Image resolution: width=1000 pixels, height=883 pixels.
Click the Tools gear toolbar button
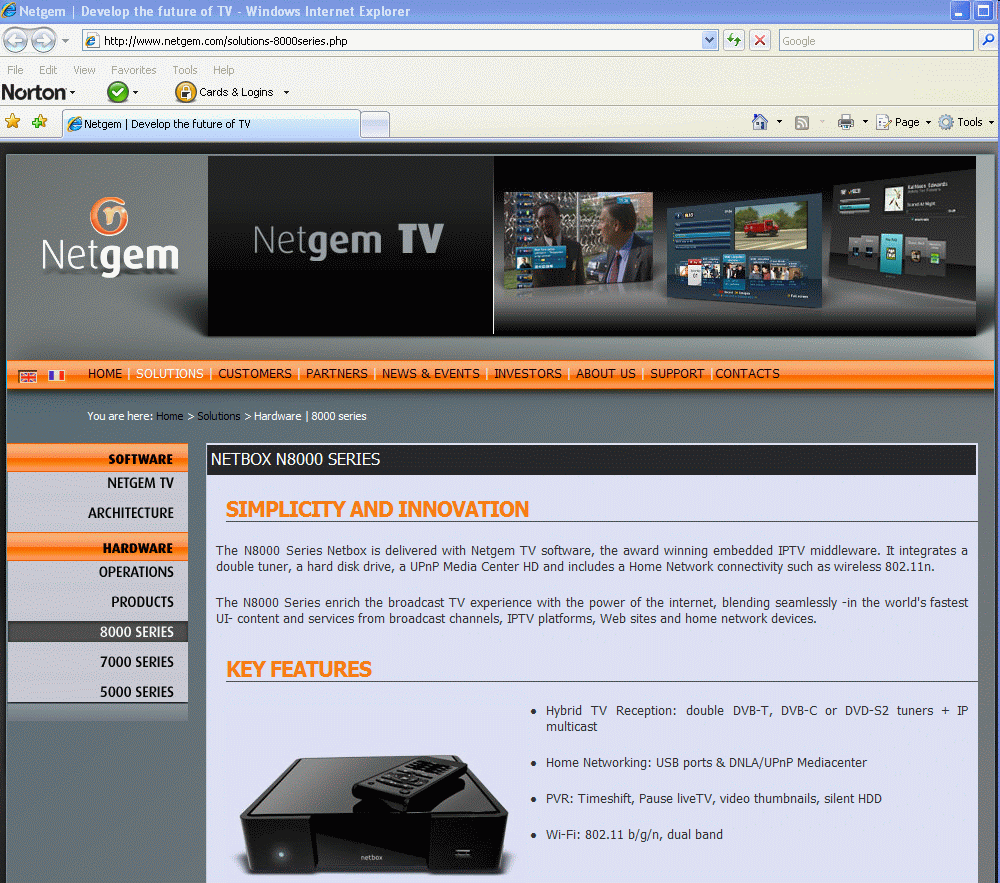pyautogui.click(x=960, y=122)
